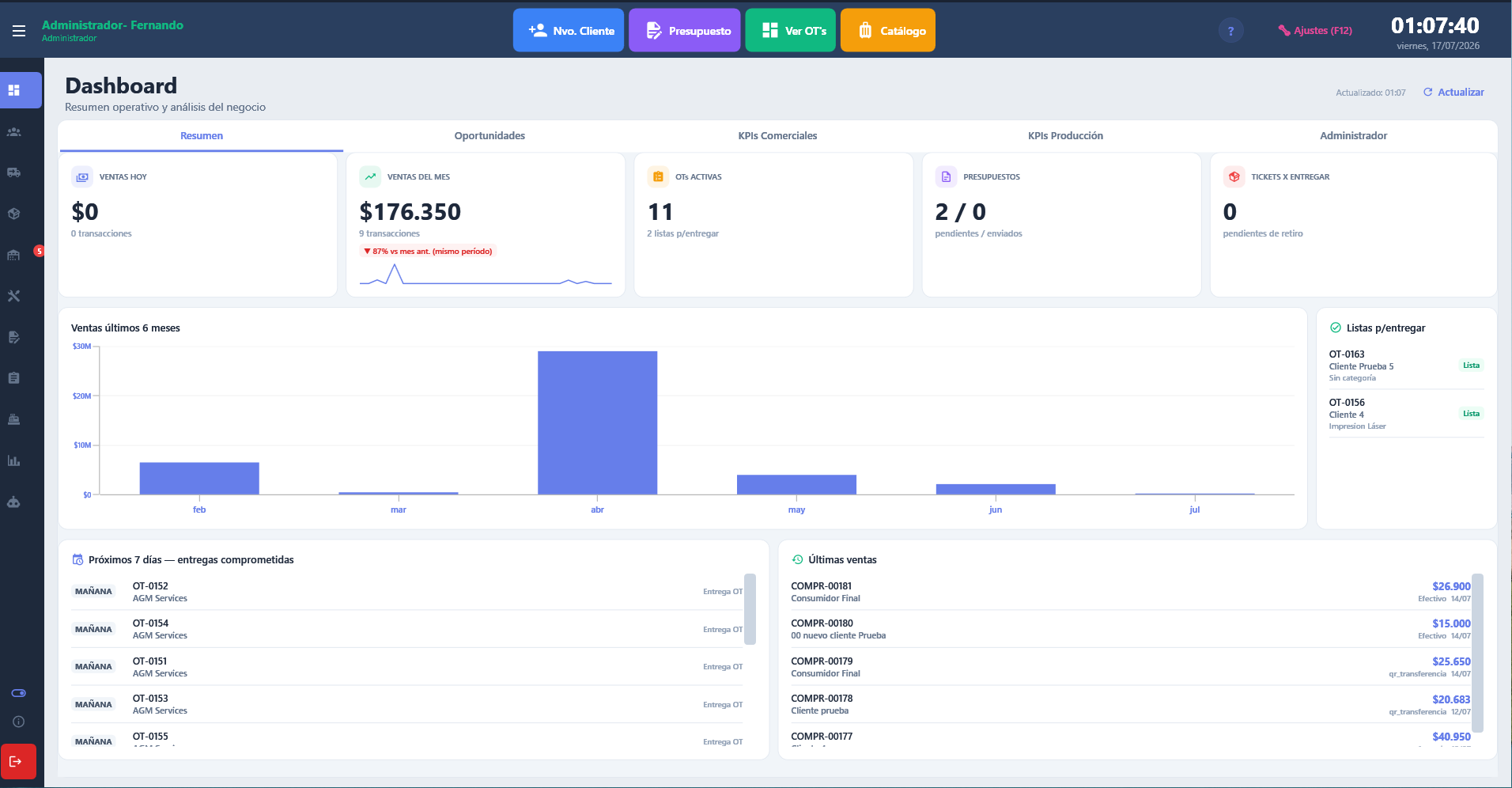This screenshot has height=788, width=1512.
Task: Open the warehouse icon with red badge
Action: pos(14,255)
